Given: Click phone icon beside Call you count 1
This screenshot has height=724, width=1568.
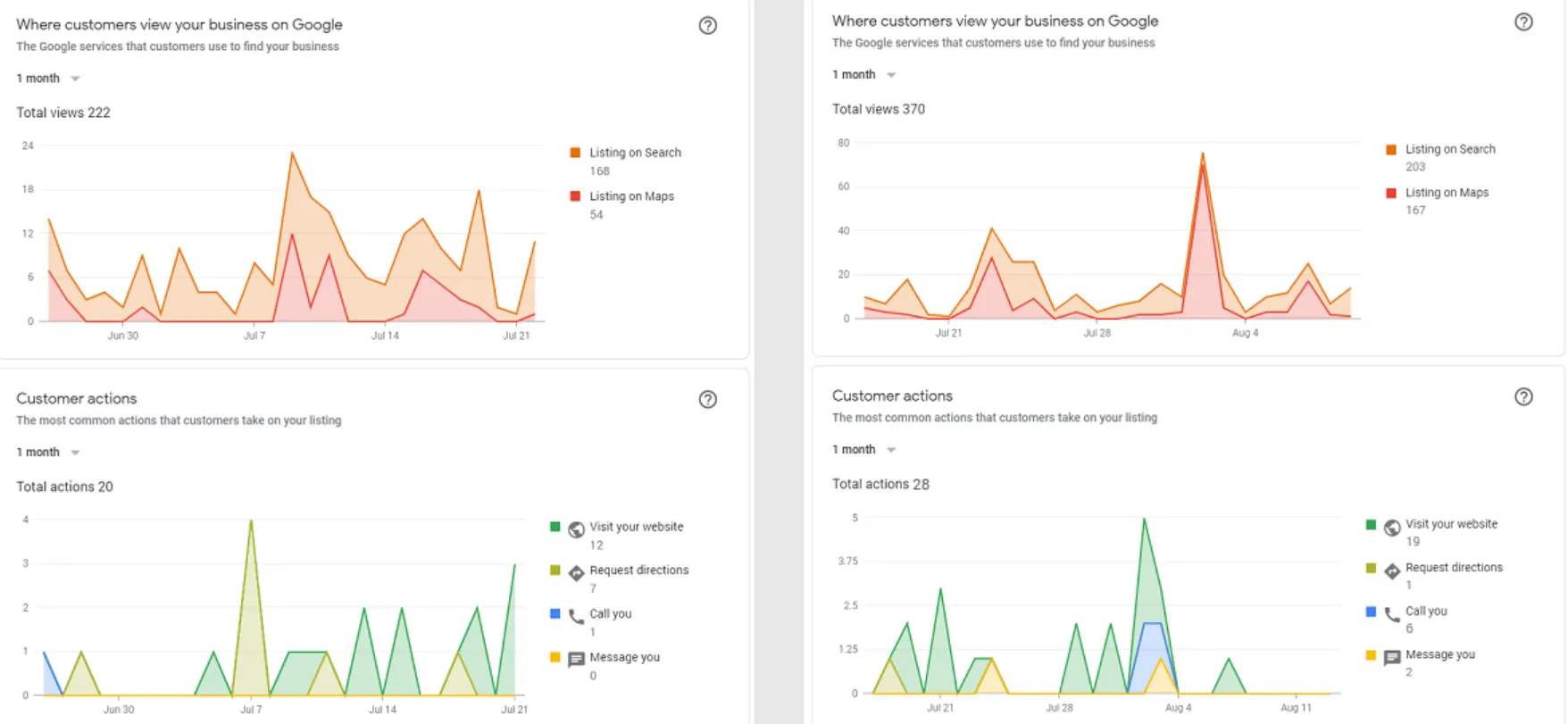Looking at the screenshot, I should coord(576,616).
